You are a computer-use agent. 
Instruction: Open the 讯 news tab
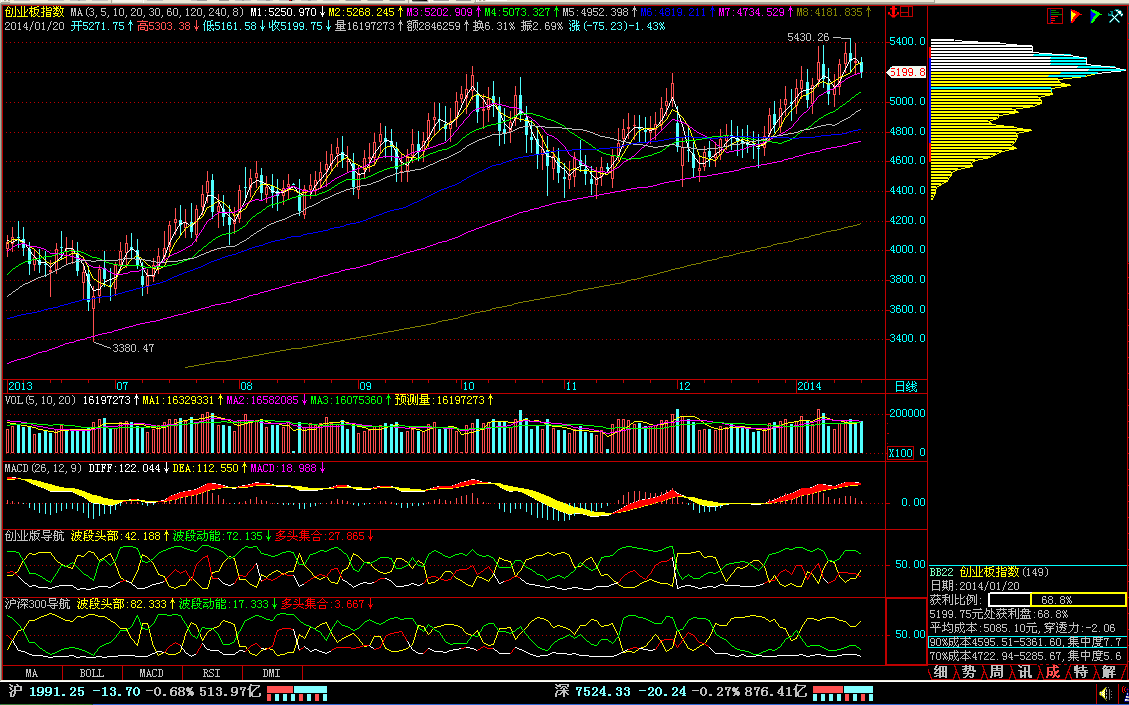pyautogui.click(x=1025, y=673)
